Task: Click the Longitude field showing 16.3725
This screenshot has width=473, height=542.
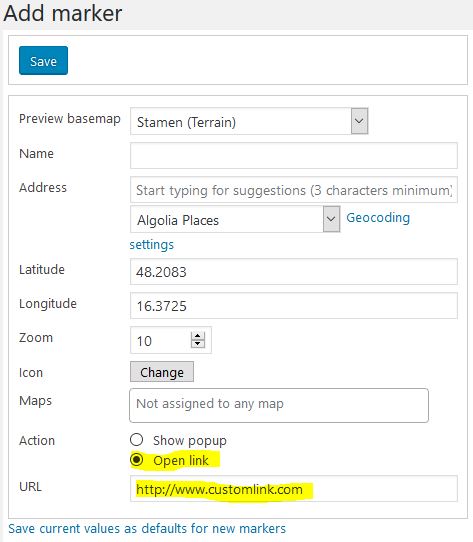Action: [294, 306]
